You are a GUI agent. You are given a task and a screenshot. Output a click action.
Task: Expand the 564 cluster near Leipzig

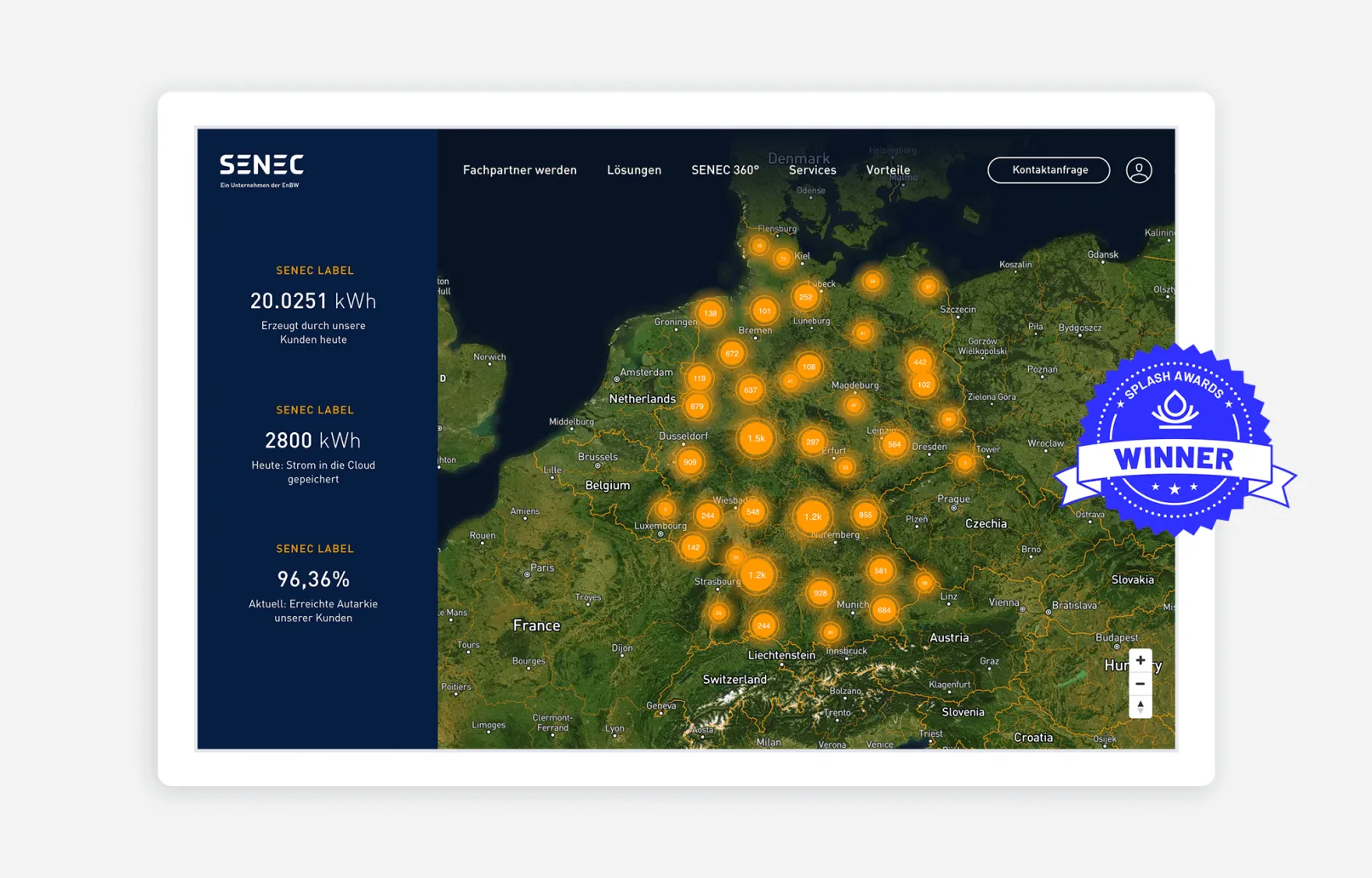(894, 444)
